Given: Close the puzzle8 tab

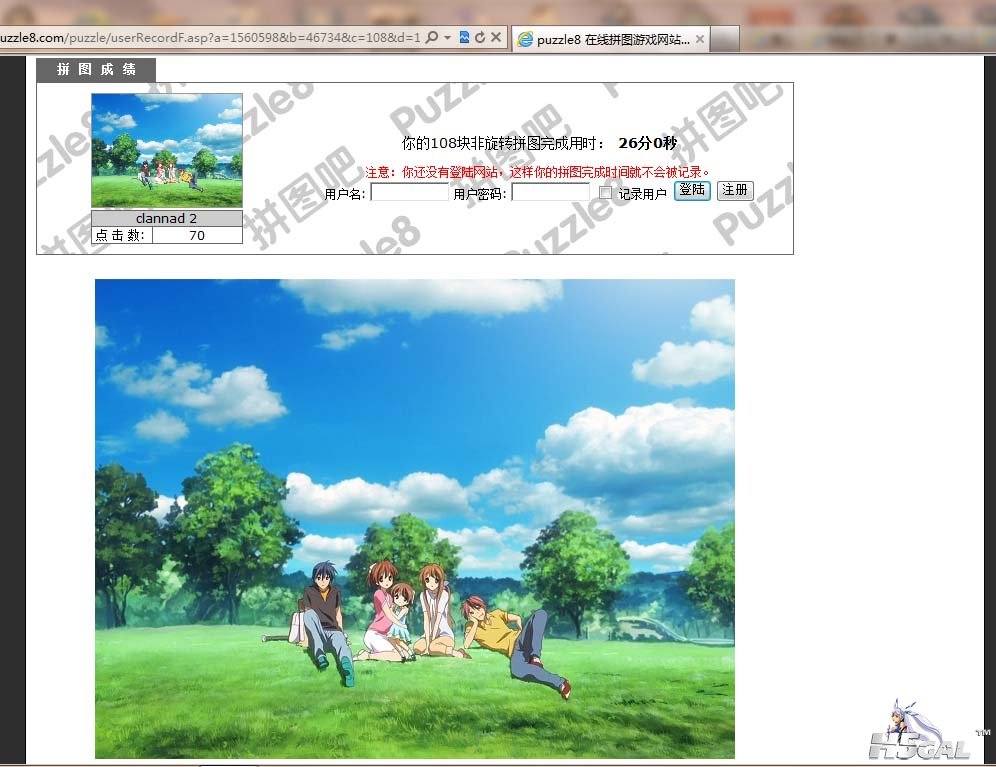Looking at the screenshot, I should [x=699, y=39].
